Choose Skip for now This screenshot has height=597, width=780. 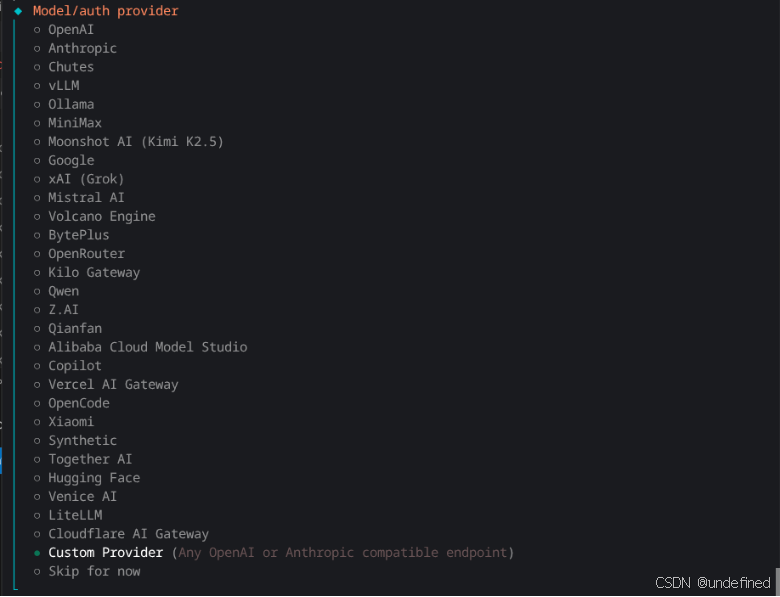[x=87, y=571]
